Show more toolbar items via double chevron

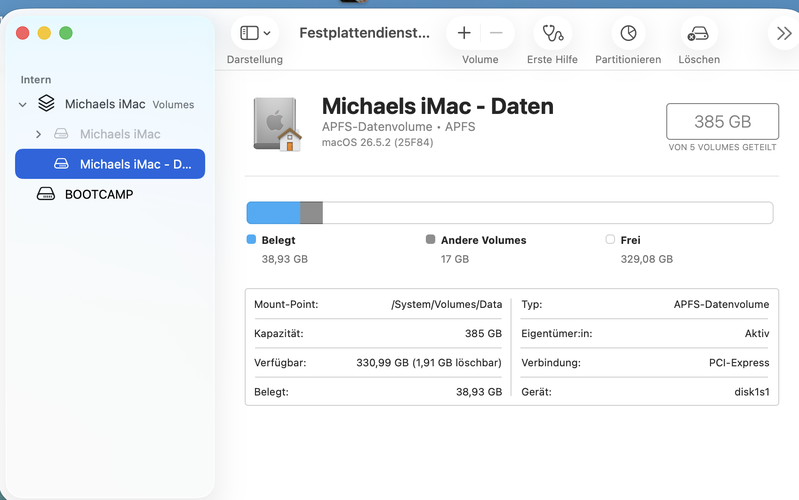tap(784, 33)
